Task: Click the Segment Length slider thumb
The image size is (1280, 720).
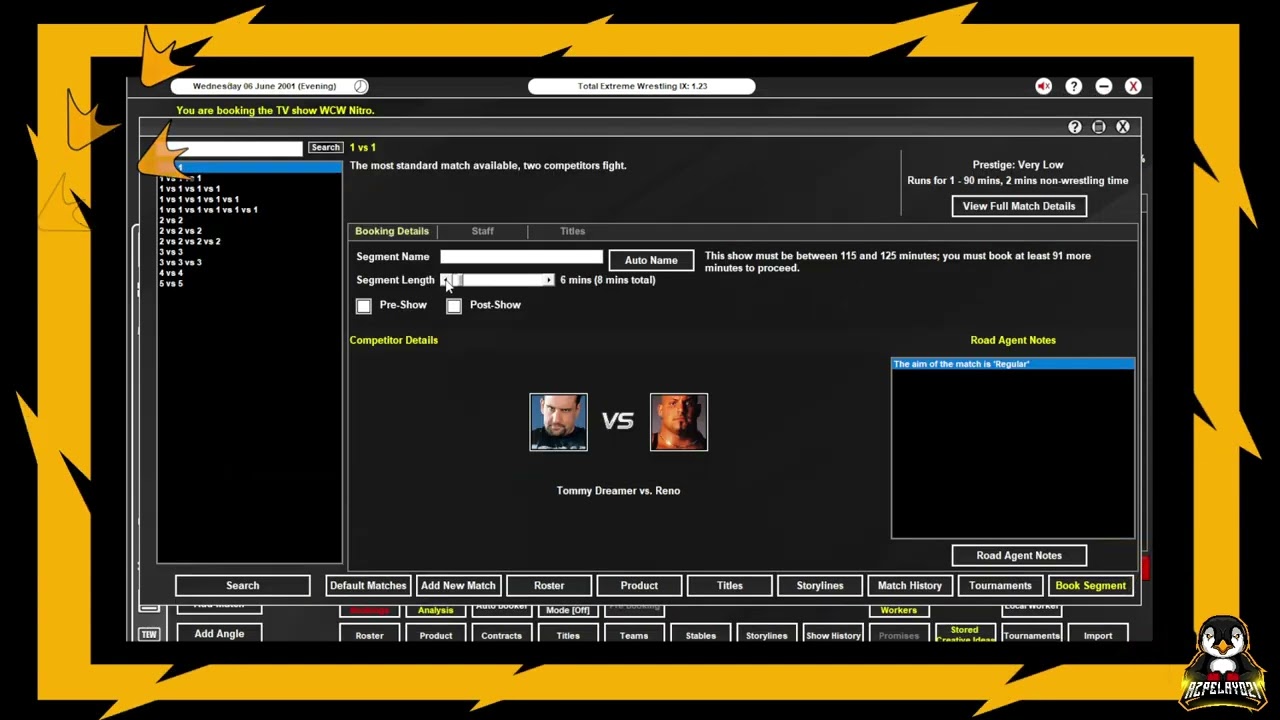Action: (x=457, y=280)
